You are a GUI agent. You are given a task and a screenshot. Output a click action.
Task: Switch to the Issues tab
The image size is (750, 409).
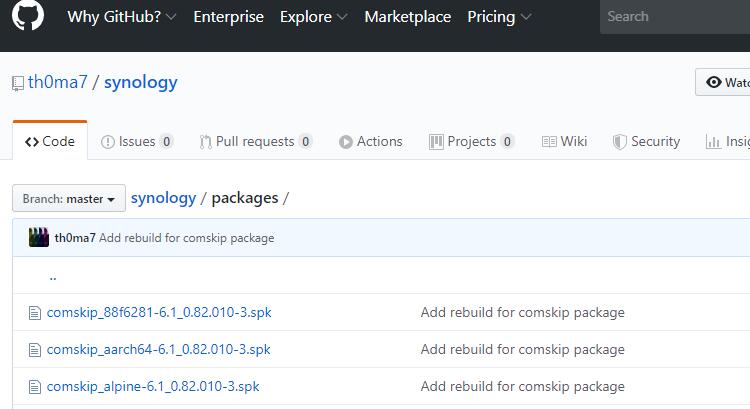point(137,142)
